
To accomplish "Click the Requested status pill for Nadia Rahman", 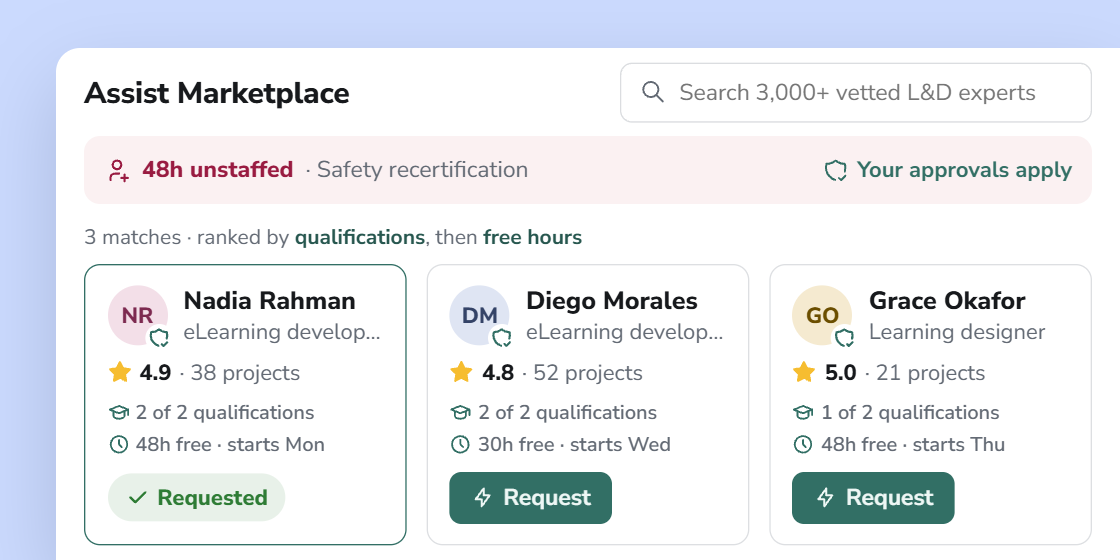I will [x=196, y=497].
